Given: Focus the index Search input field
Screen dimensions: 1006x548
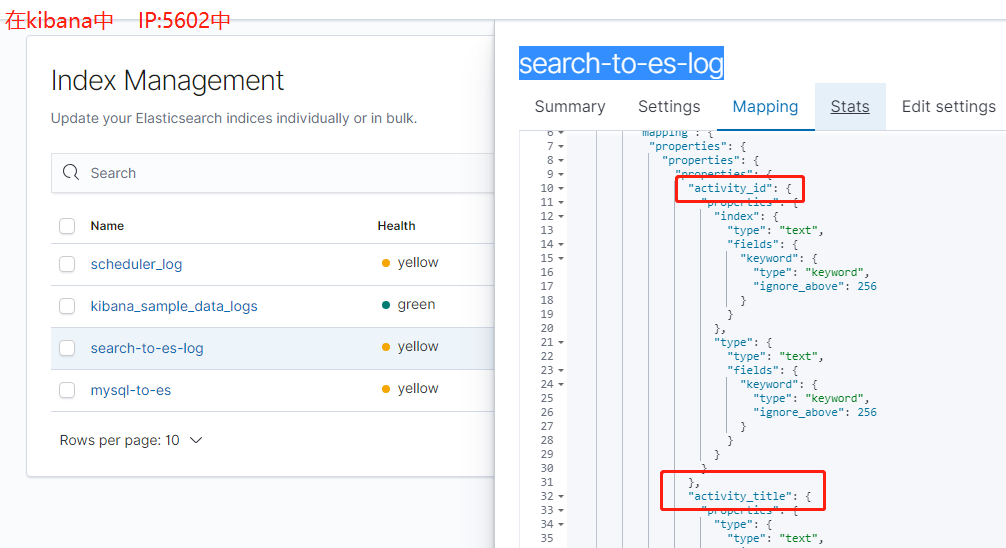Looking at the screenshot, I should 273,173.
